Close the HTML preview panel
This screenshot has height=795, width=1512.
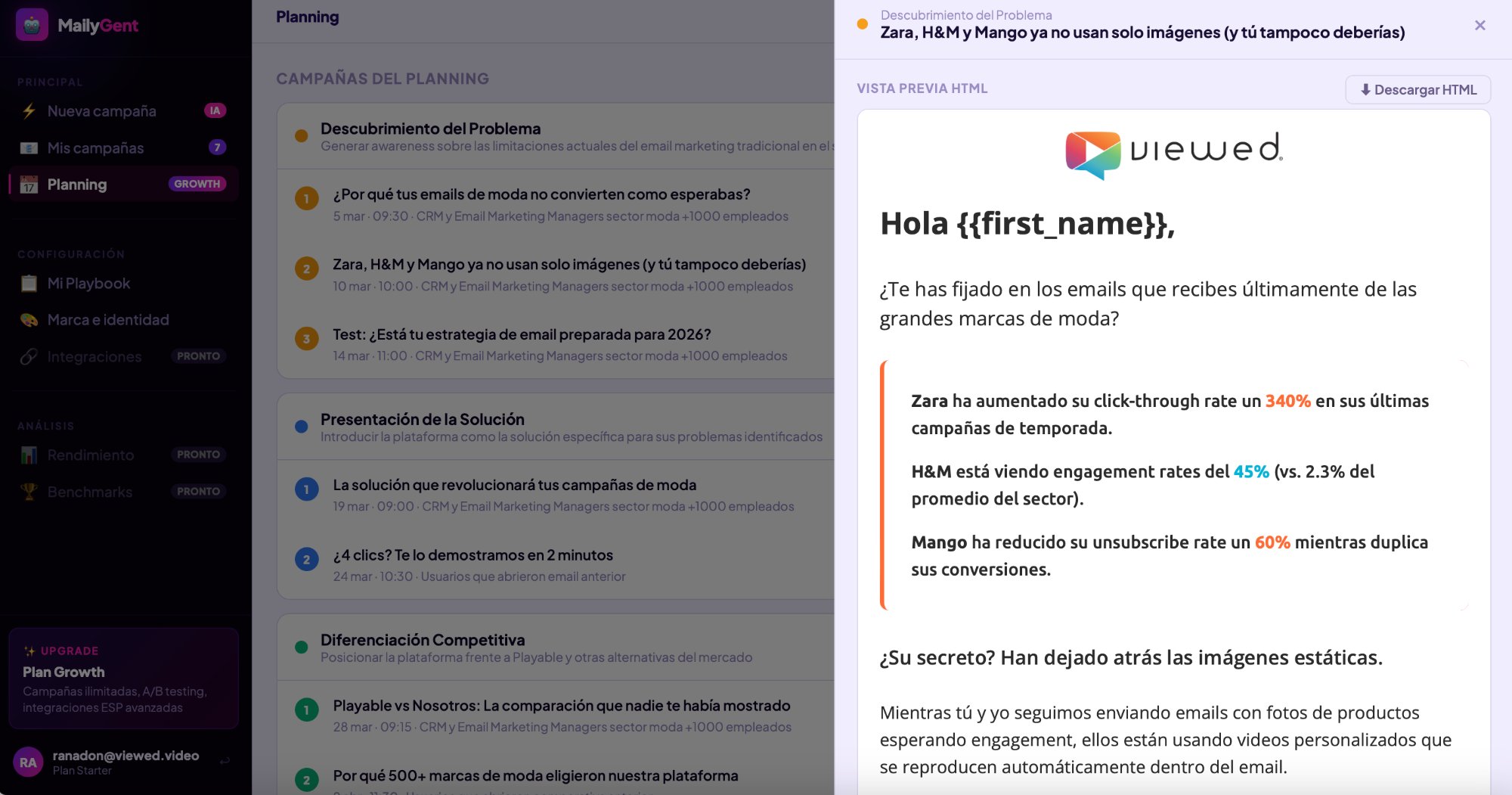[1479, 25]
